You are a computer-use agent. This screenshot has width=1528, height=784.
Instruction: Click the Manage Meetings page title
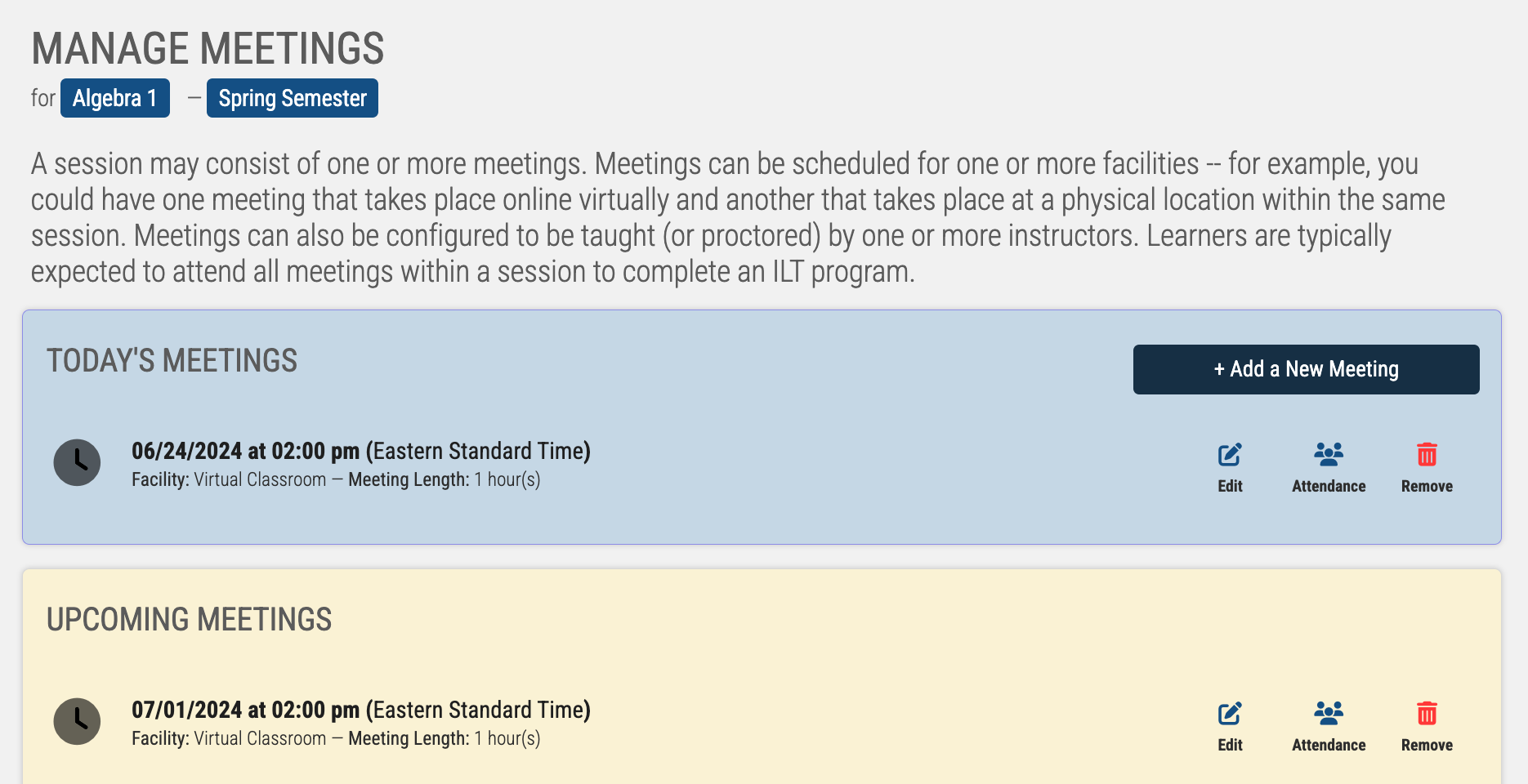point(208,48)
